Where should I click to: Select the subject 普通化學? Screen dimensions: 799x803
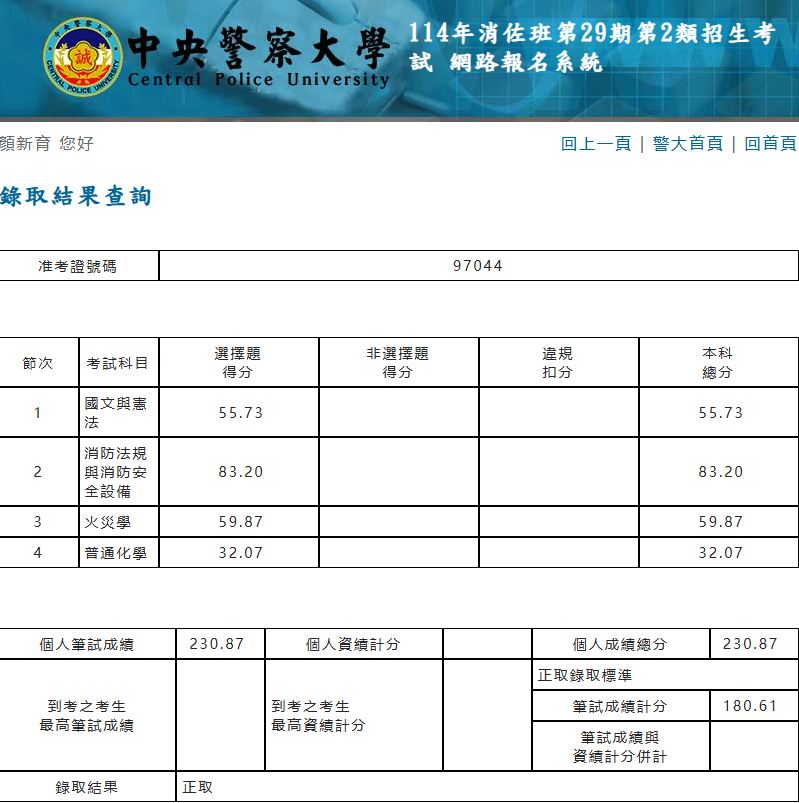point(116,553)
